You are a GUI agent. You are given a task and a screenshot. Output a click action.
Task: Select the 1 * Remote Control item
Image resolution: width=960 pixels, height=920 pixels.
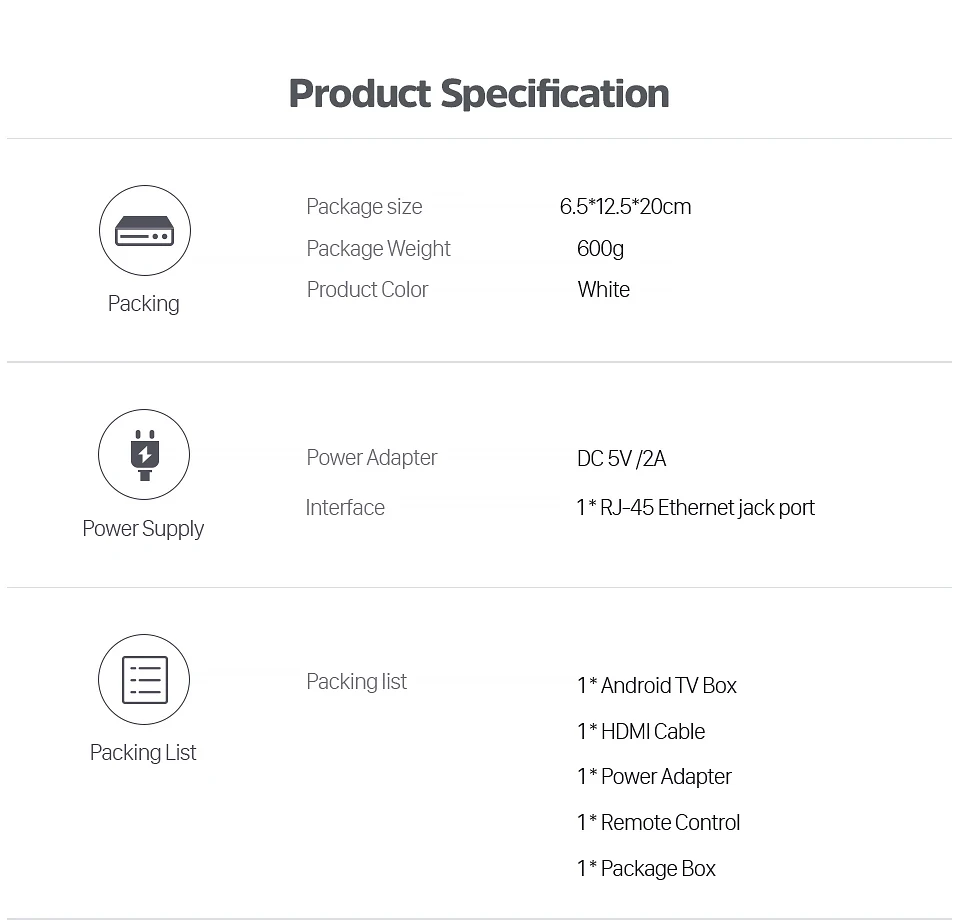point(659,823)
